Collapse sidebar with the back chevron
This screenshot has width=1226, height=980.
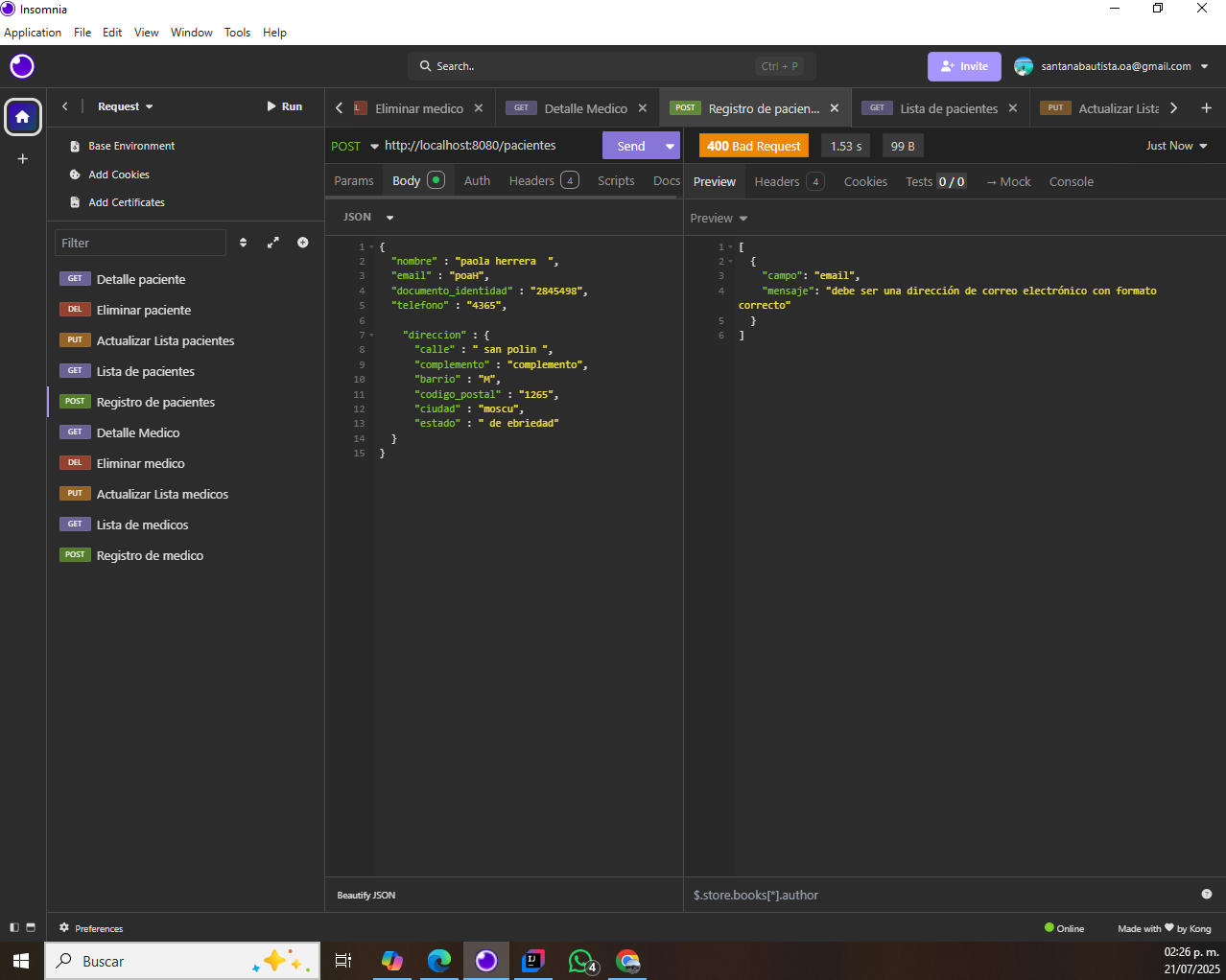[x=65, y=106]
